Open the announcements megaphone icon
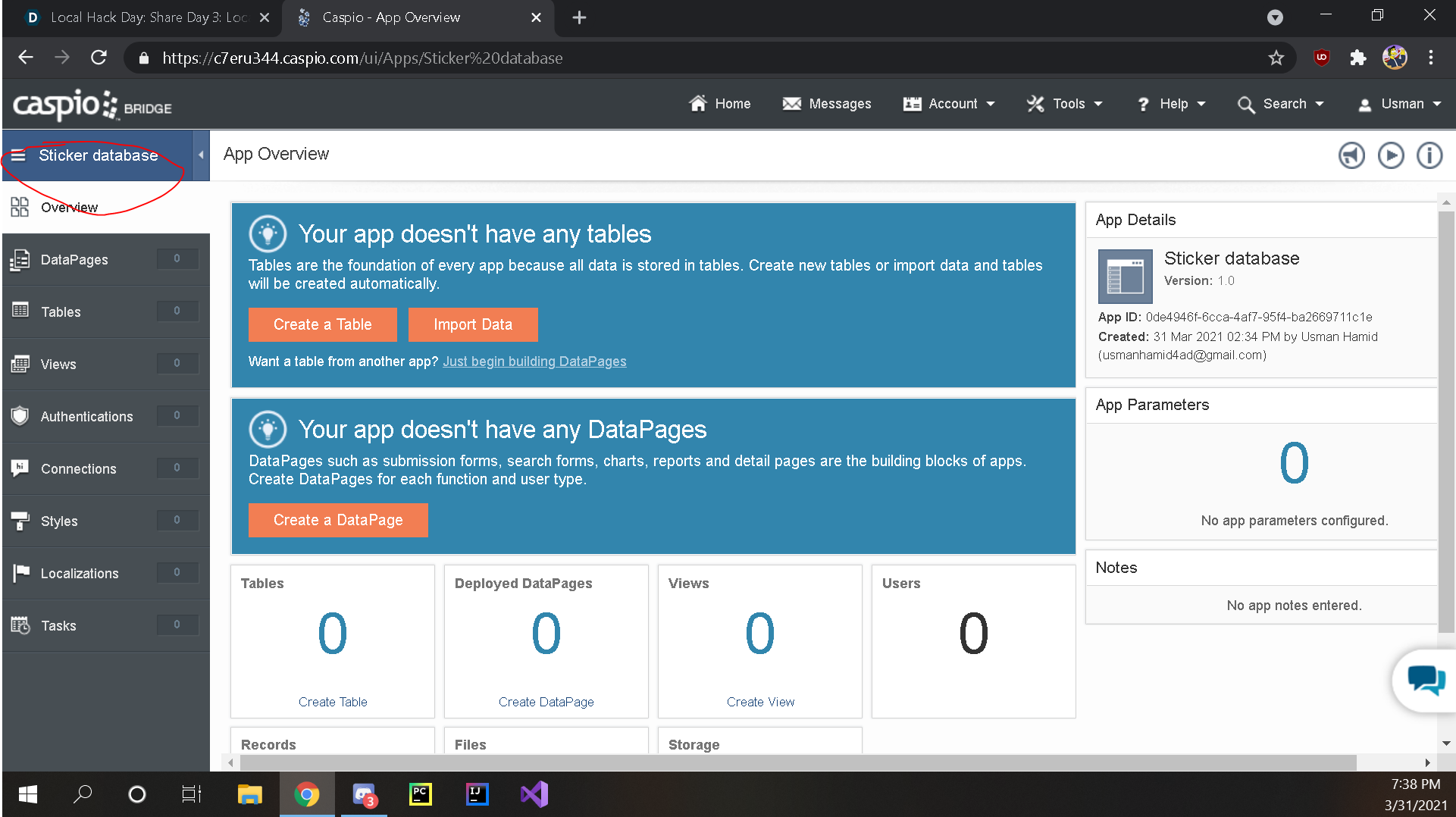The width and height of the screenshot is (1456, 817). (1351, 155)
